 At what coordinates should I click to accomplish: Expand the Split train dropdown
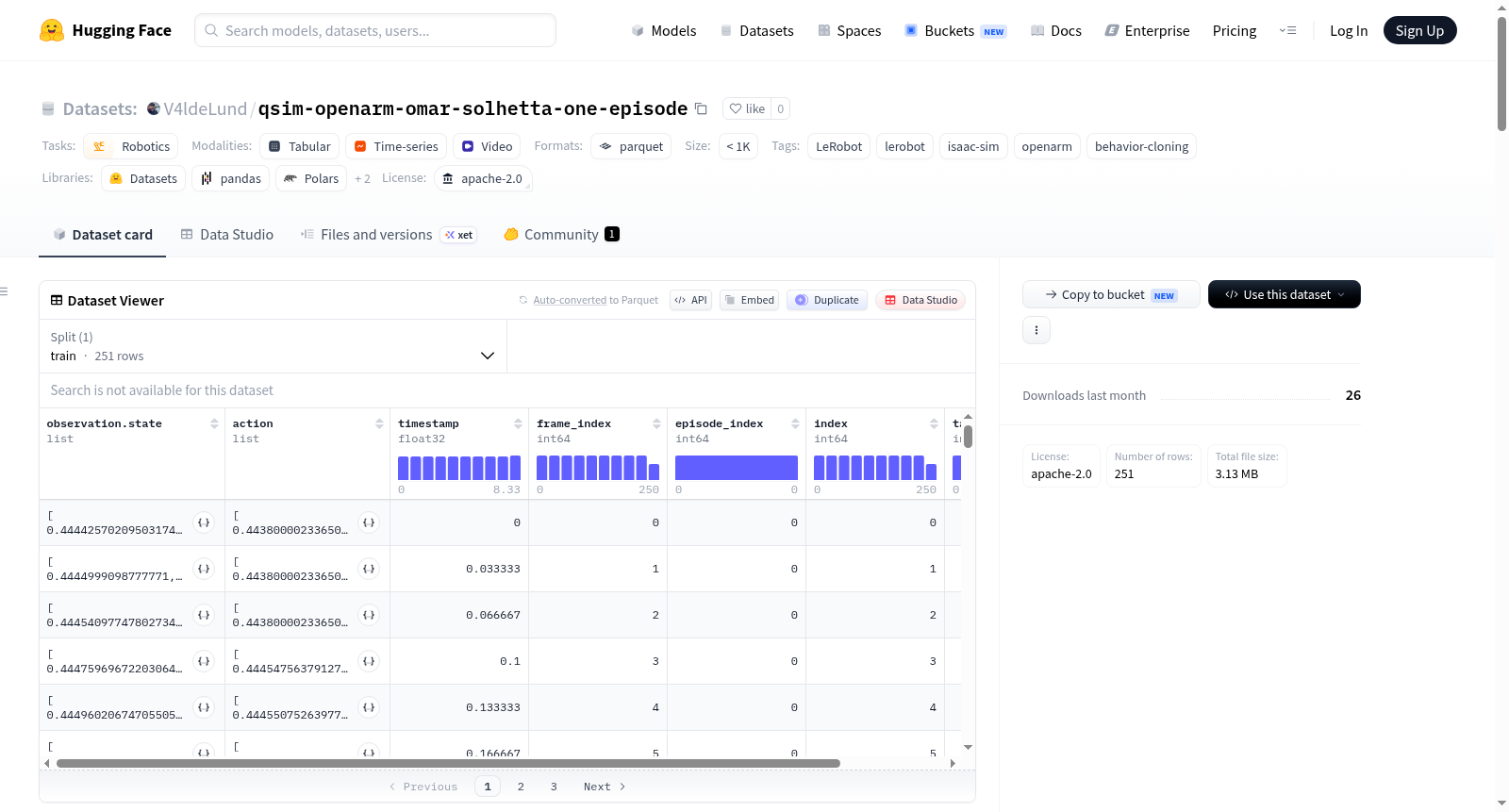[x=274, y=346]
